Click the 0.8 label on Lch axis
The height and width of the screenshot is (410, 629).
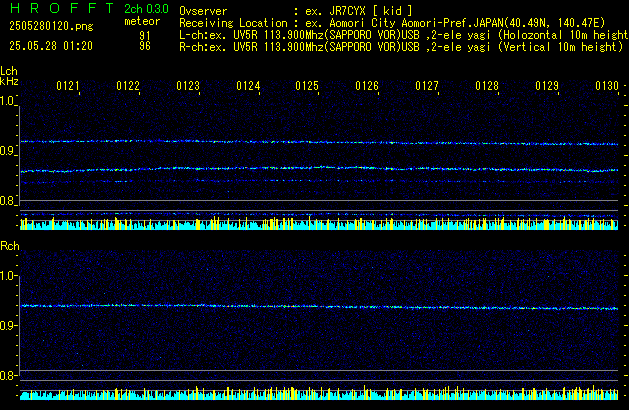coord(8,201)
